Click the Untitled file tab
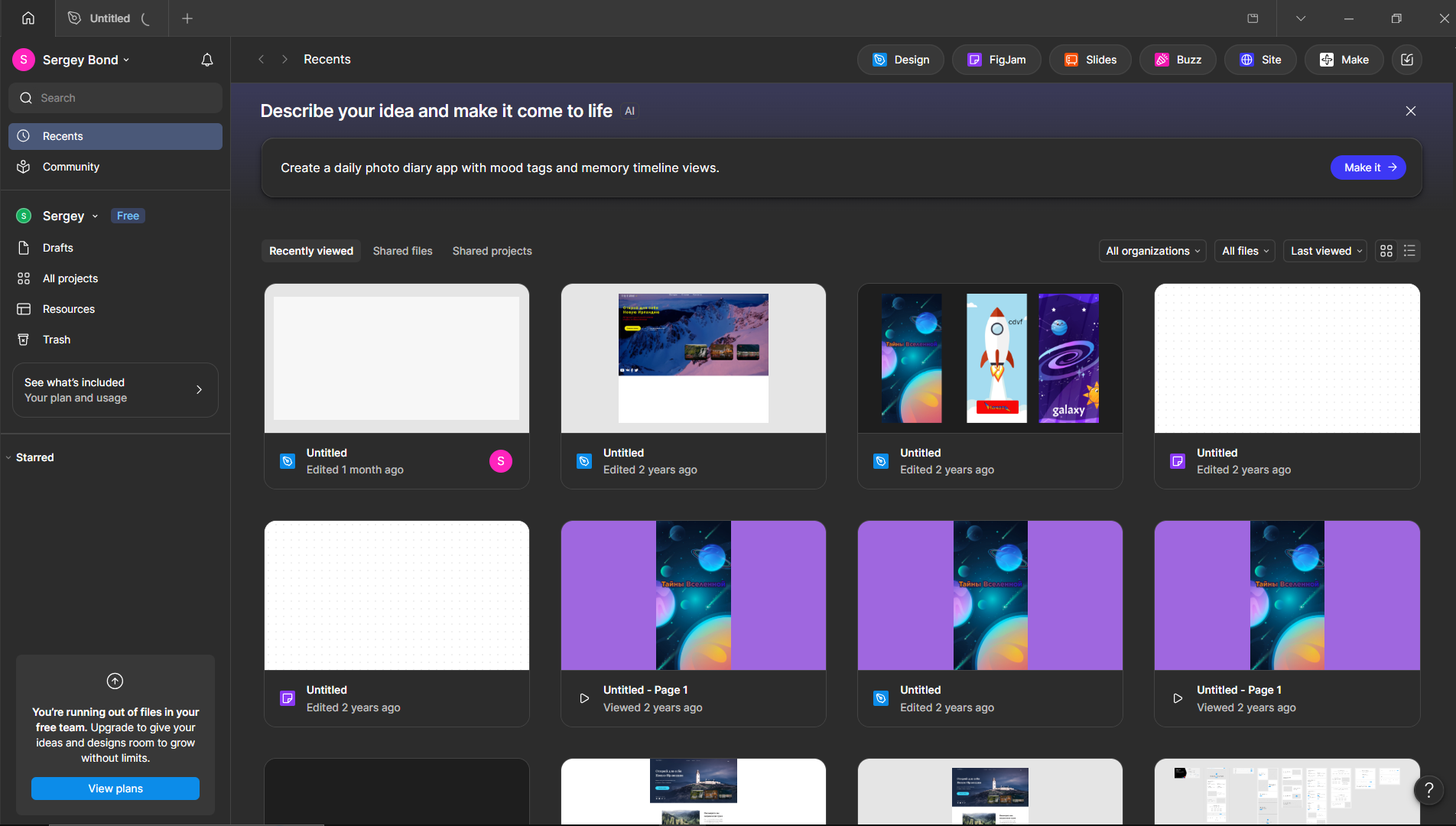 click(x=111, y=18)
